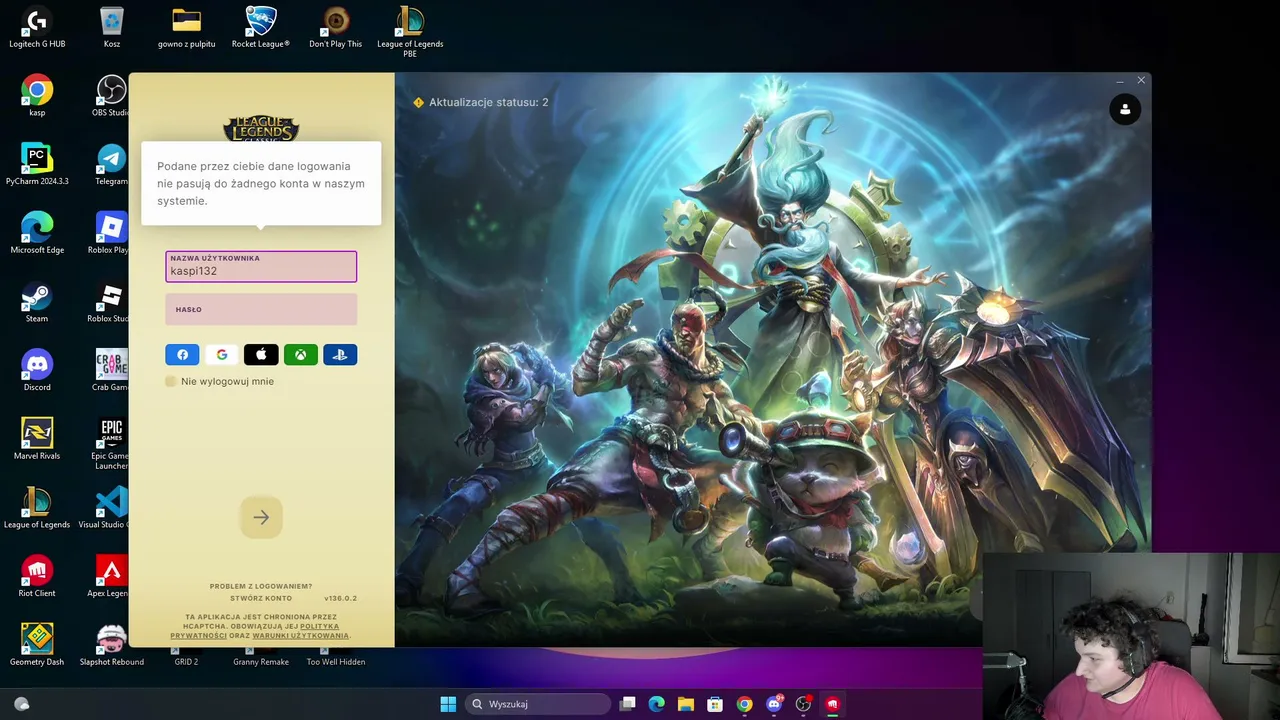1280x720 pixels.
Task: Select the v136.0.2 version label
Action: point(340,598)
